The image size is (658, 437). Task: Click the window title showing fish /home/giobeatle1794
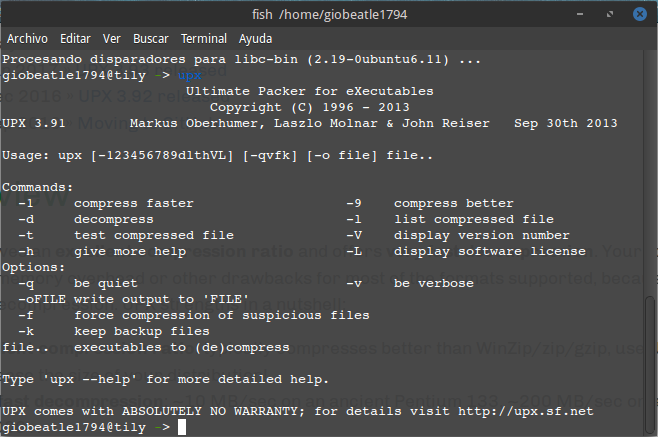(x=329, y=13)
